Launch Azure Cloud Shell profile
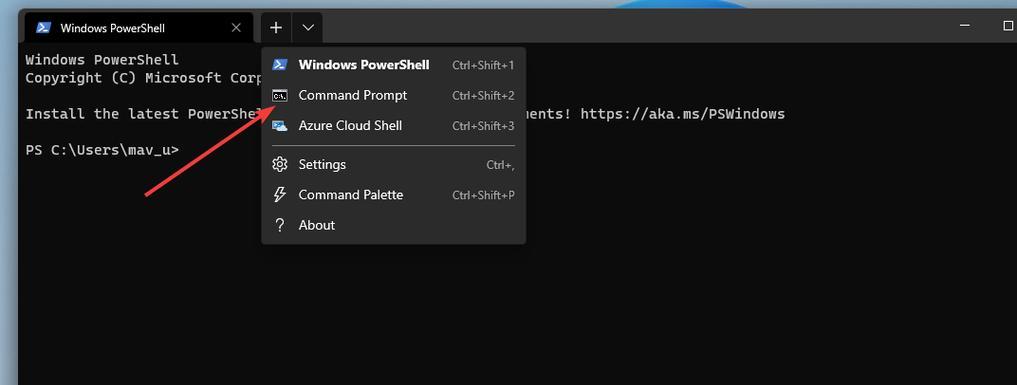Screen dimensions: 1017x385 coord(393,126)
